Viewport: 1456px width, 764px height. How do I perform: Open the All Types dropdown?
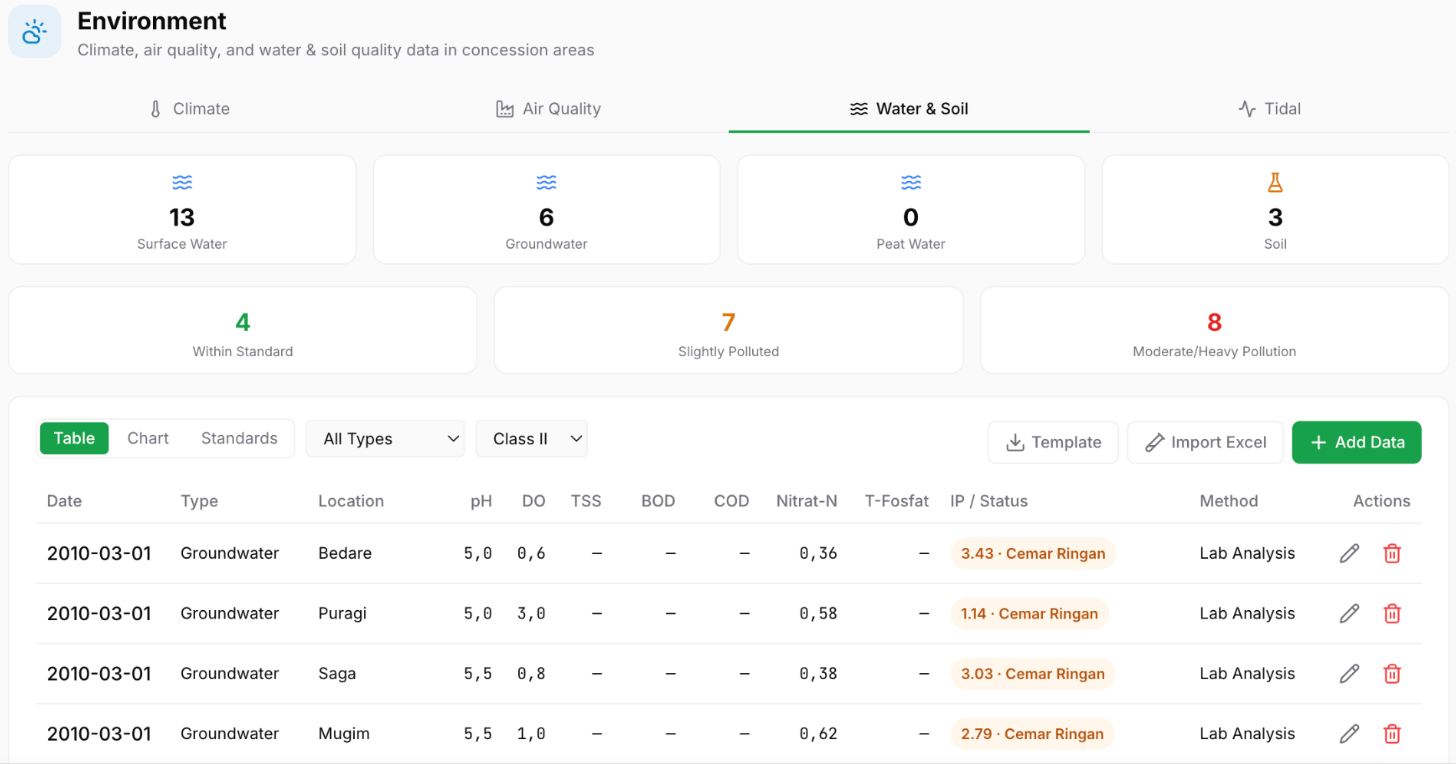click(x=385, y=439)
